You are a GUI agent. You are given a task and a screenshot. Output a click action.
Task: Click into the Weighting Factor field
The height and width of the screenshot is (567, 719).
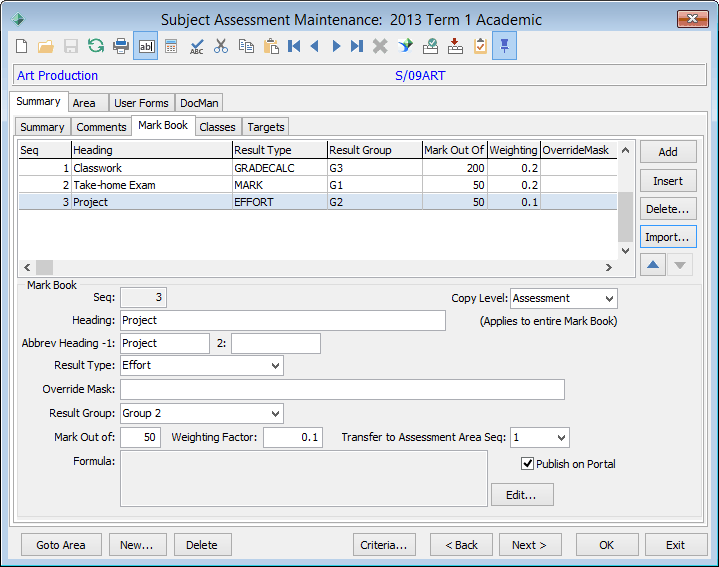click(x=293, y=438)
